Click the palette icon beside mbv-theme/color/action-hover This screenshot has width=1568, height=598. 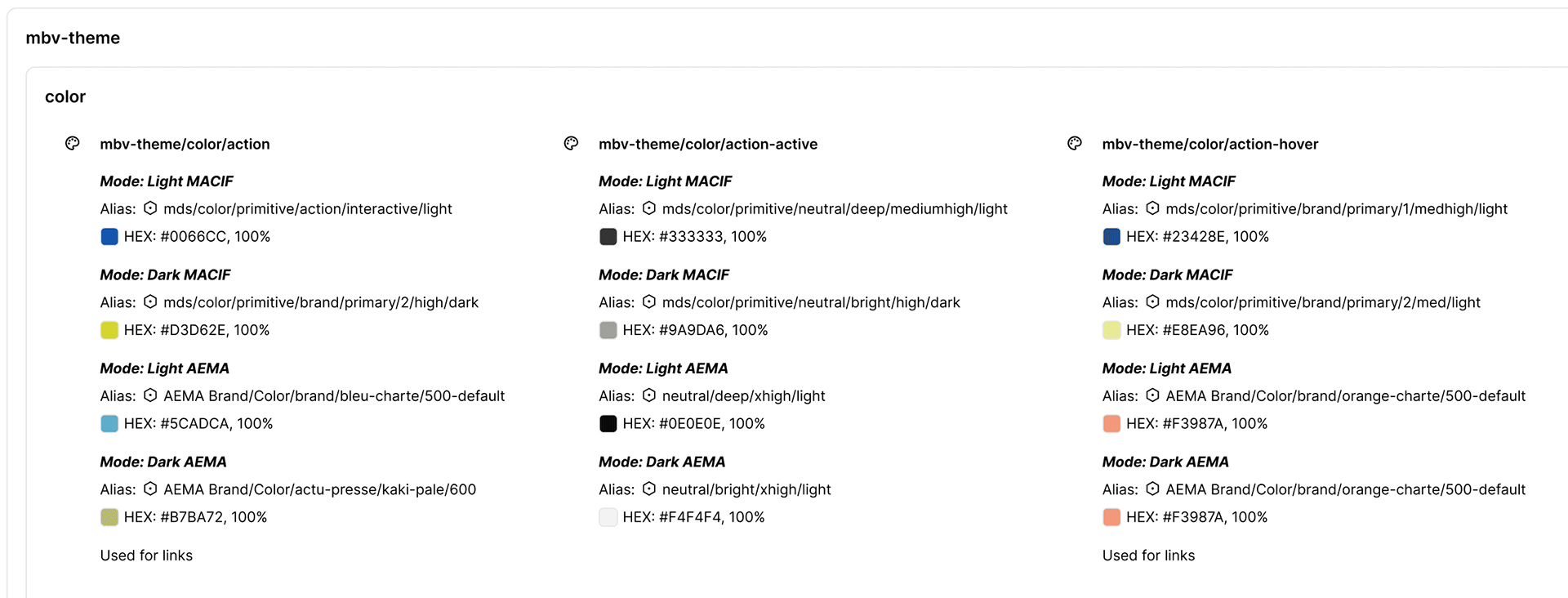(1075, 144)
